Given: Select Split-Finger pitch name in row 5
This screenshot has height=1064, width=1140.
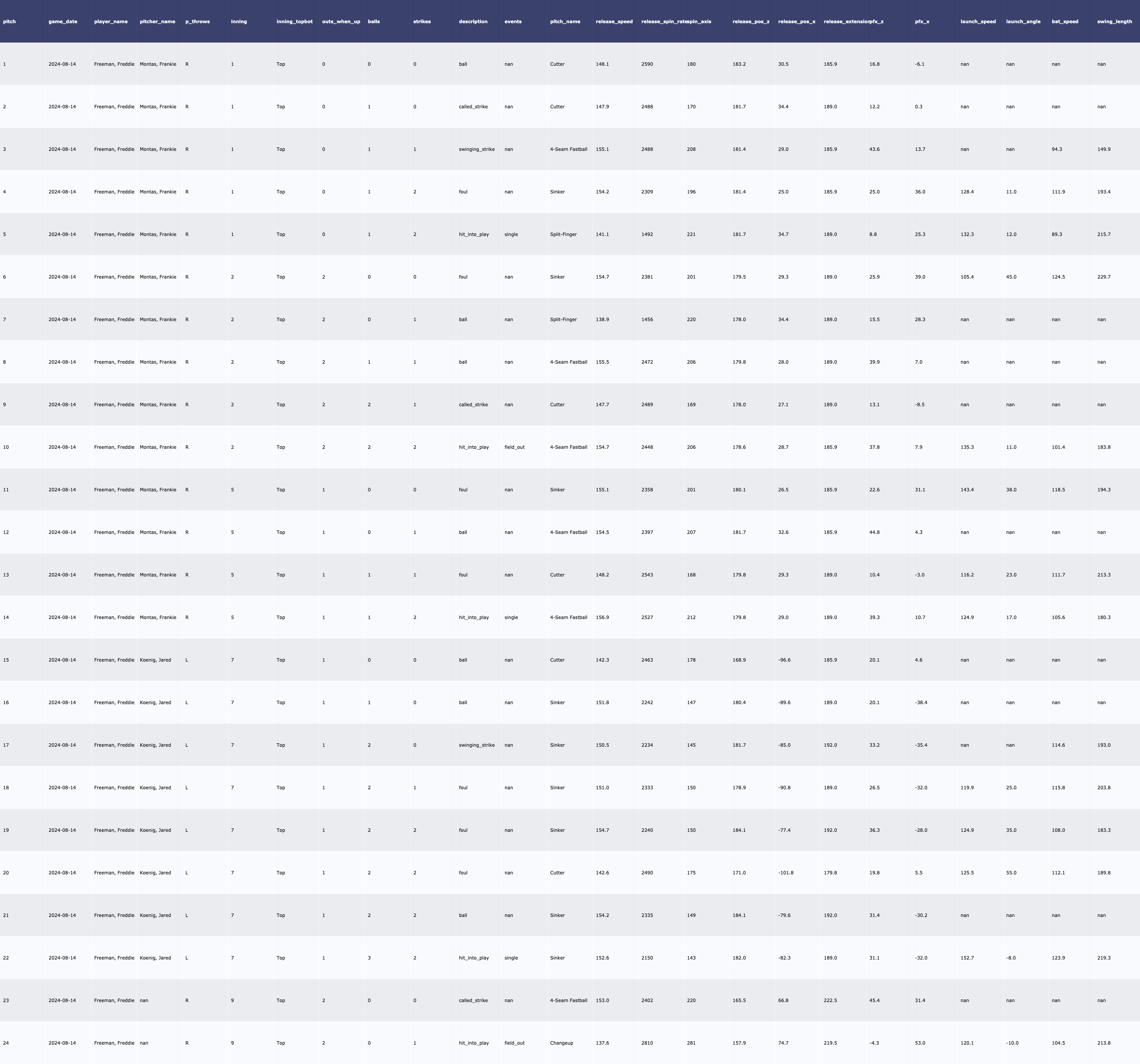Looking at the screenshot, I should point(563,234).
